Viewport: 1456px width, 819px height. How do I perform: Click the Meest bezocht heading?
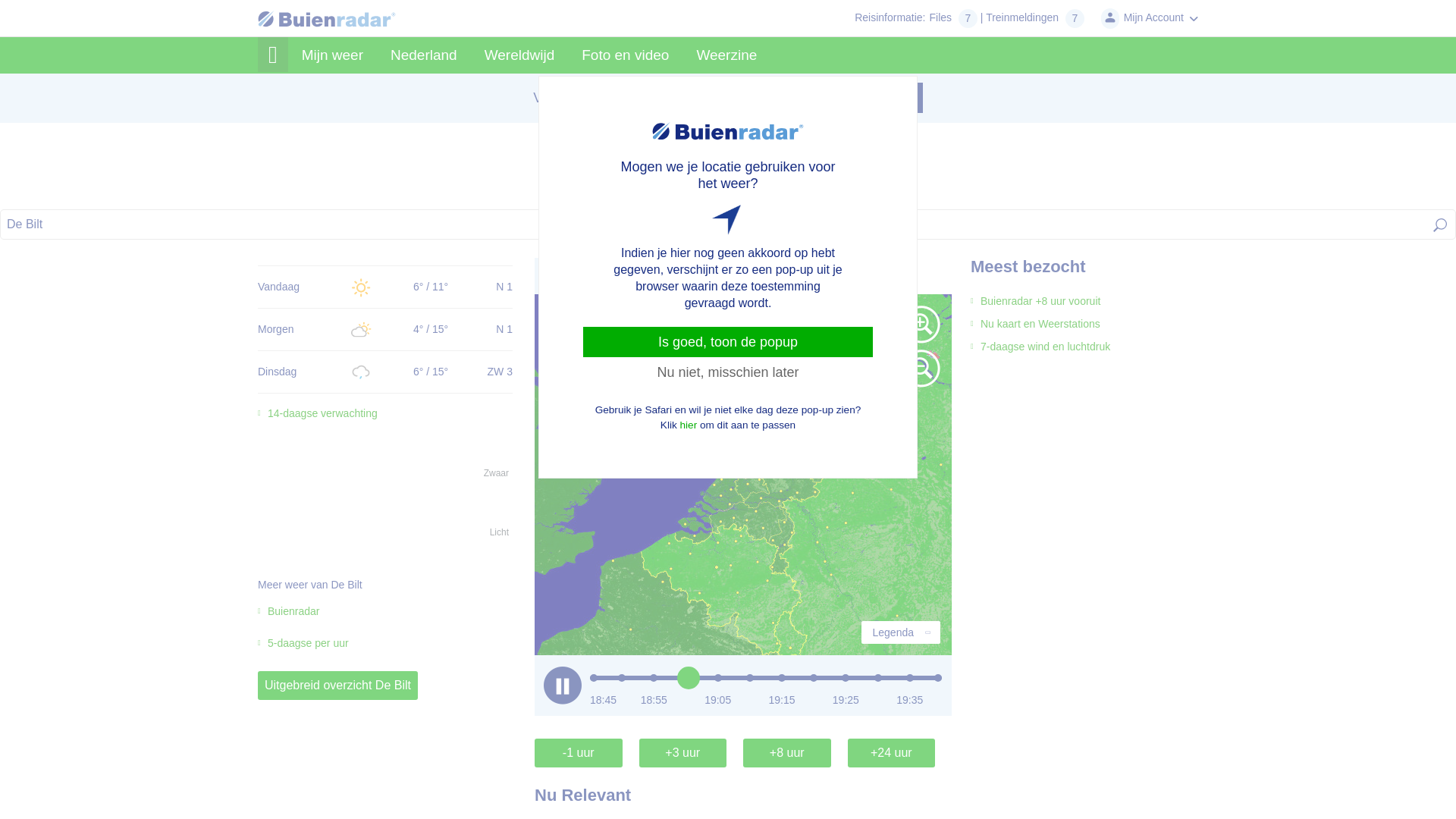pyautogui.click(x=1028, y=267)
